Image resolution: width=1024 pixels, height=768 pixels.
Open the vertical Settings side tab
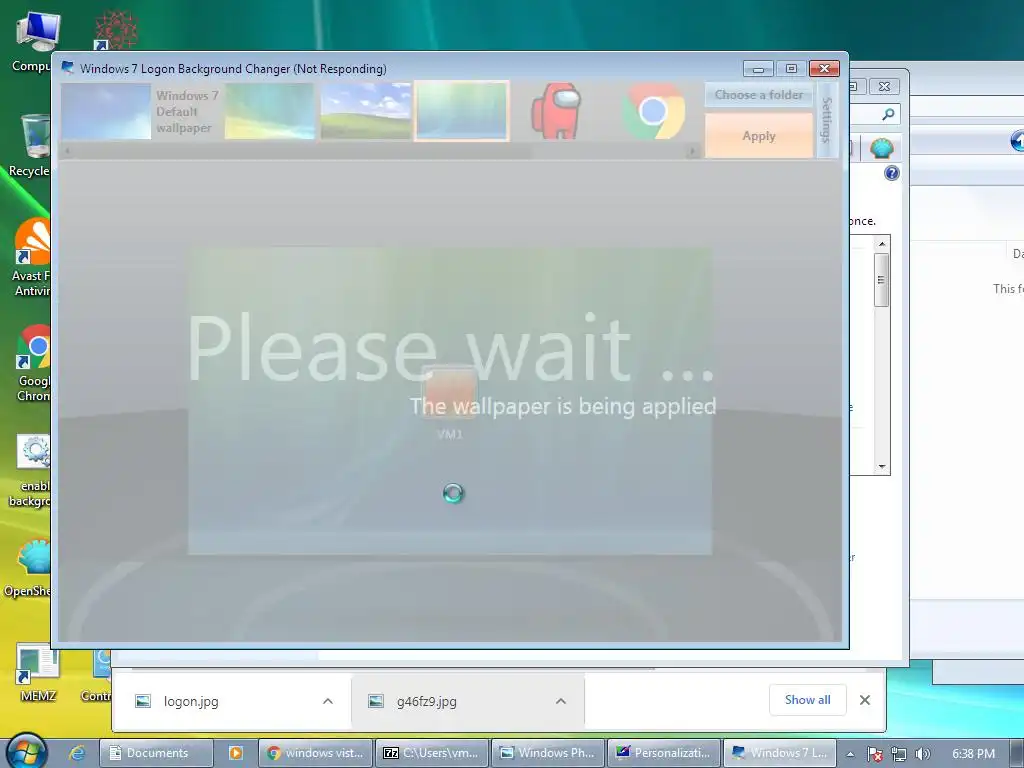[827, 120]
